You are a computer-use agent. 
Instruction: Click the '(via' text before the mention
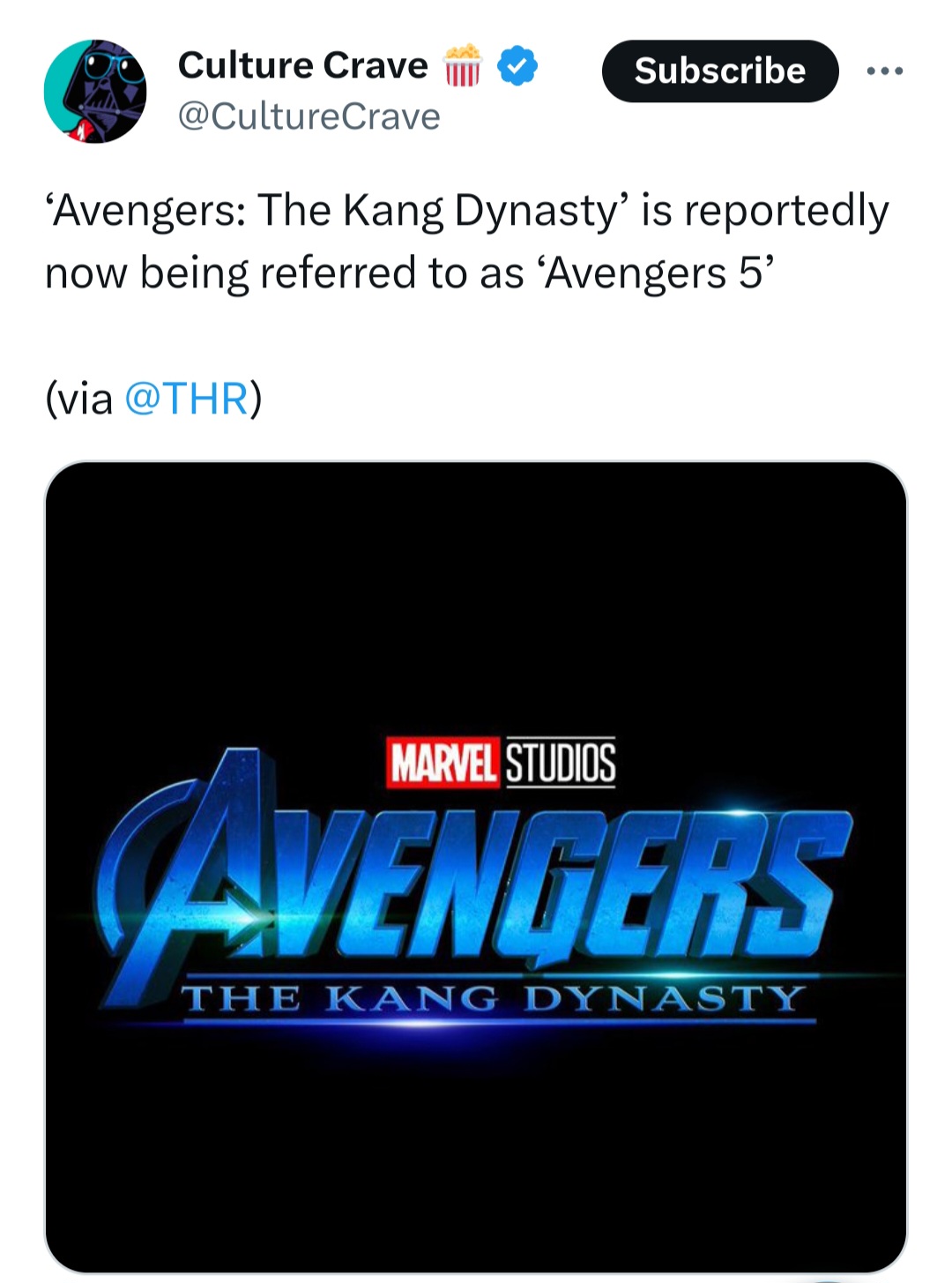[79, 398]
